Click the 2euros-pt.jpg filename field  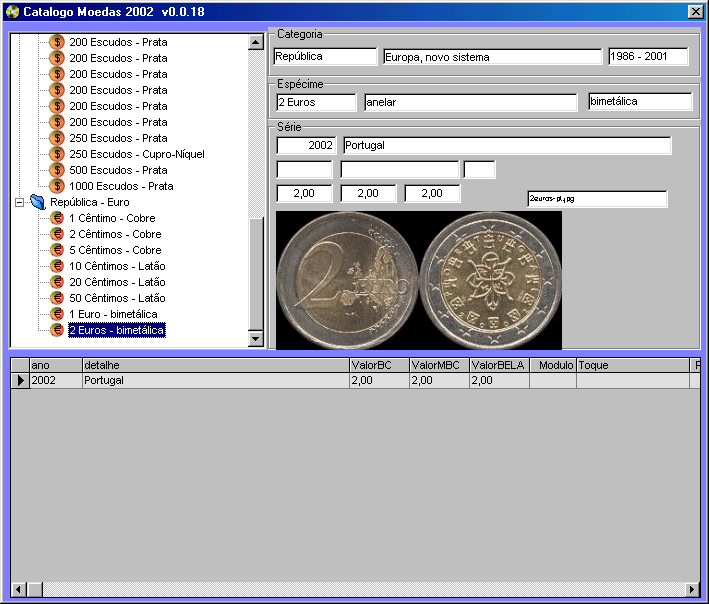597,199
